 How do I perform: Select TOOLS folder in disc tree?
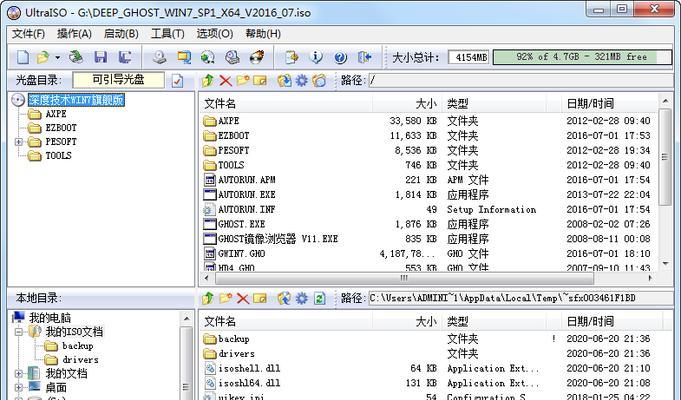coord(58,155)
